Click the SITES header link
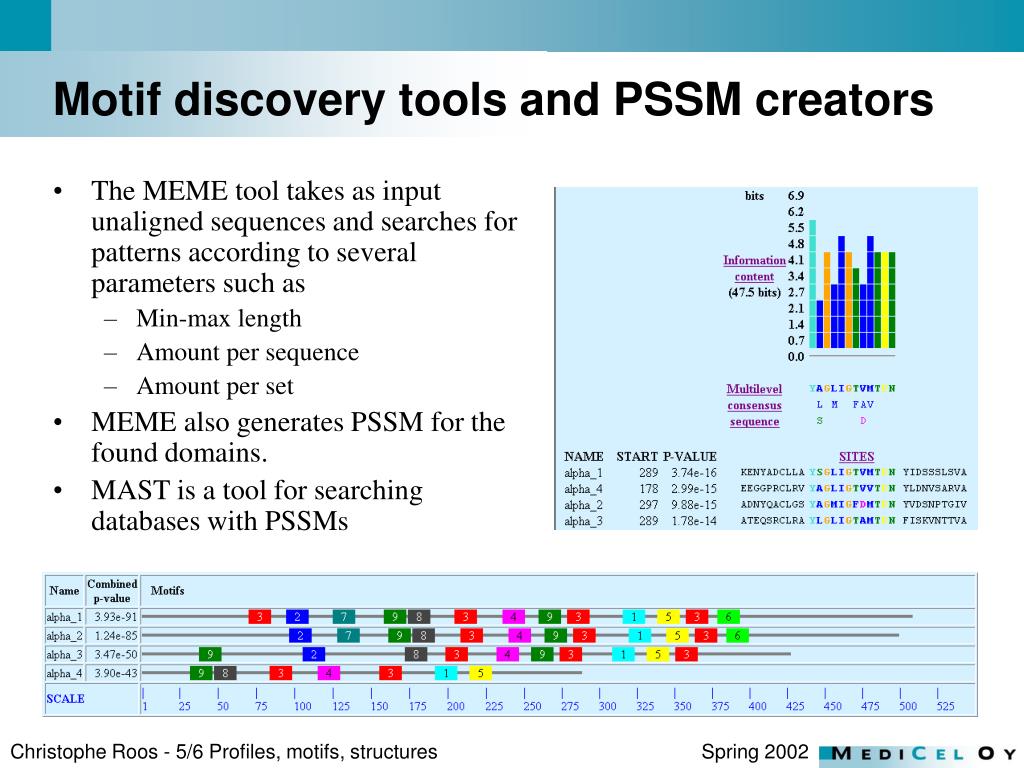Viewport: 1024px width, 768px height. 856,456
